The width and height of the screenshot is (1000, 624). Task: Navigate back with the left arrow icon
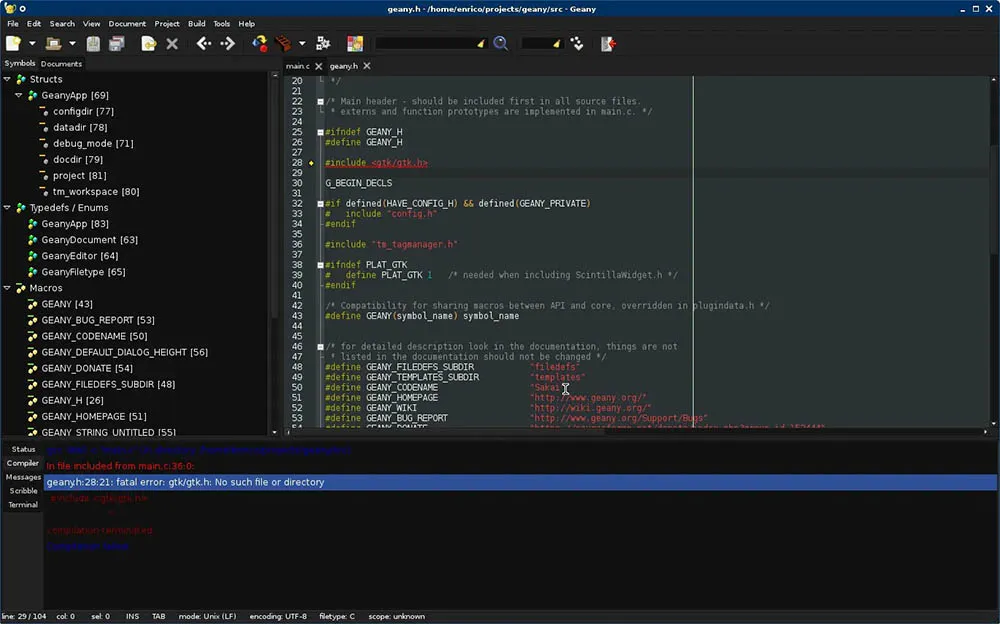[204, 44]
